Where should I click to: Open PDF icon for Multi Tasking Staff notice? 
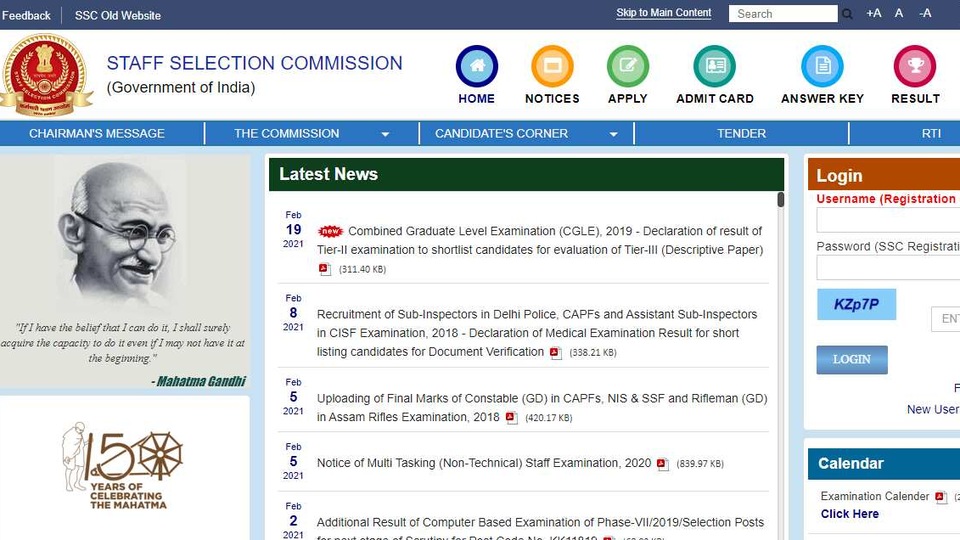(662, 464)
